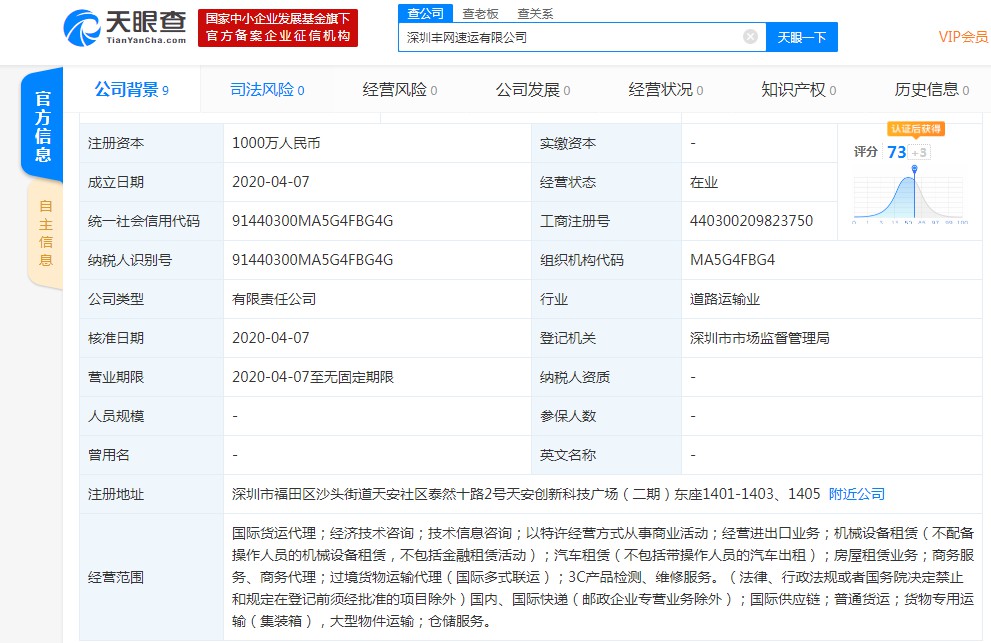Click the red 官方备案企业征信机构 banner
This screenshot has height=643, width=991.
278,28
